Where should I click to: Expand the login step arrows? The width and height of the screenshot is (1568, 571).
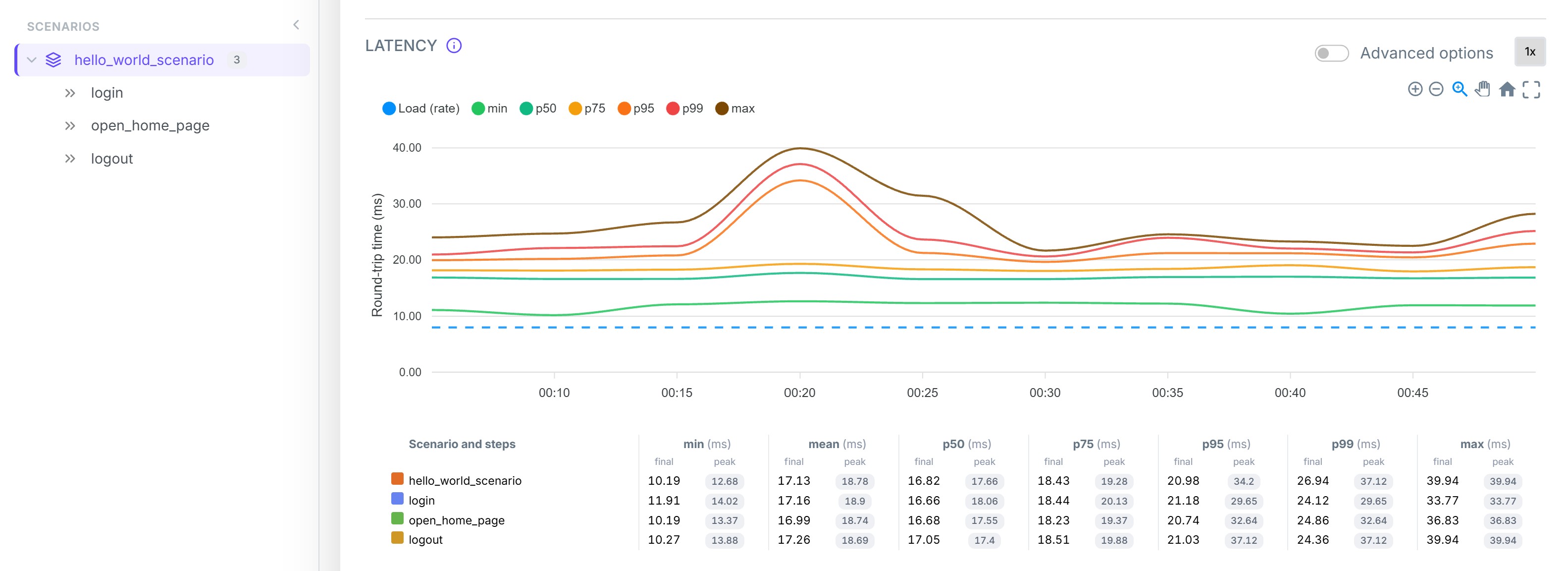70,93
